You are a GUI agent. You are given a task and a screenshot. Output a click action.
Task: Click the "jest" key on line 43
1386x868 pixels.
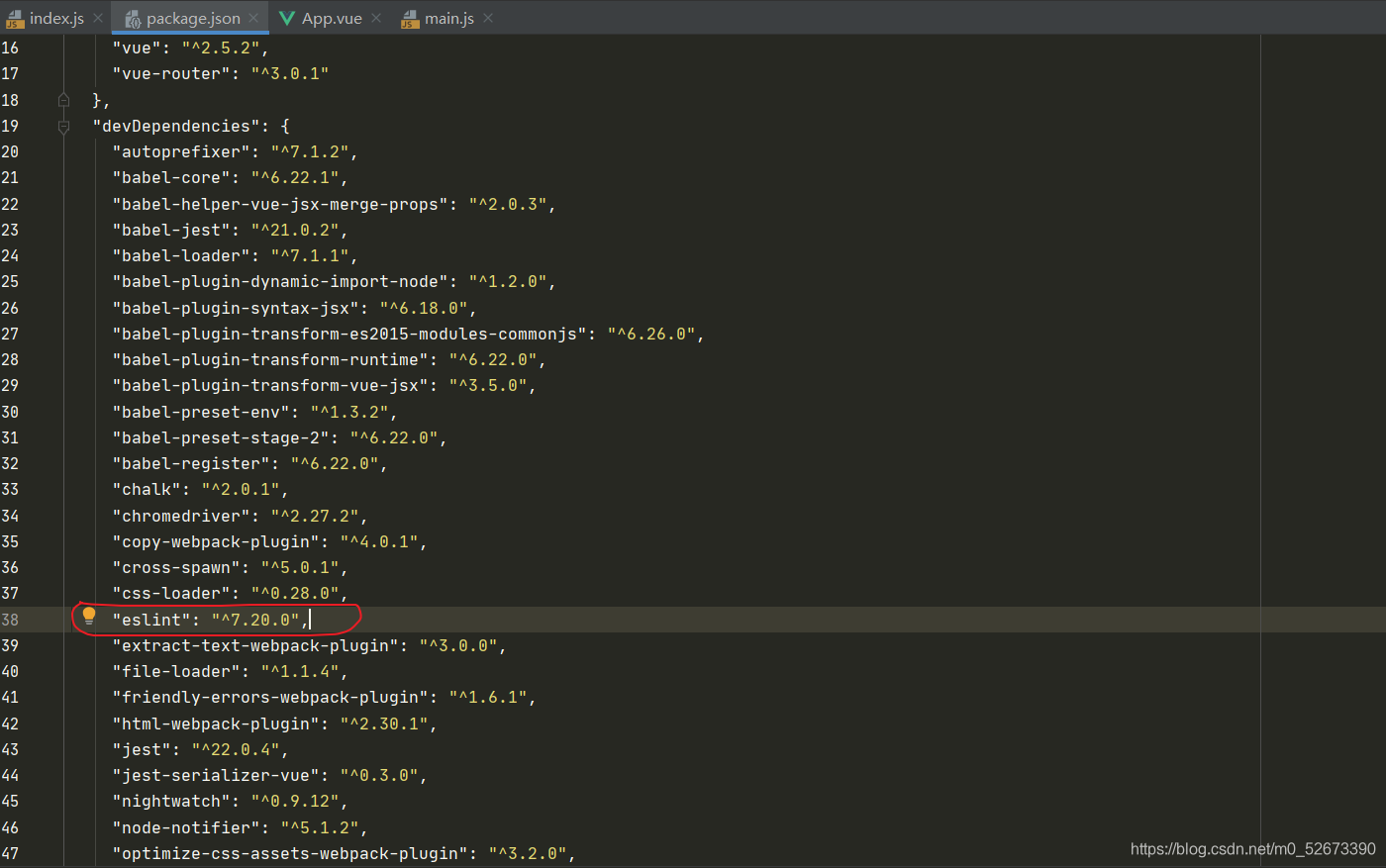click(x=142, y=749)
